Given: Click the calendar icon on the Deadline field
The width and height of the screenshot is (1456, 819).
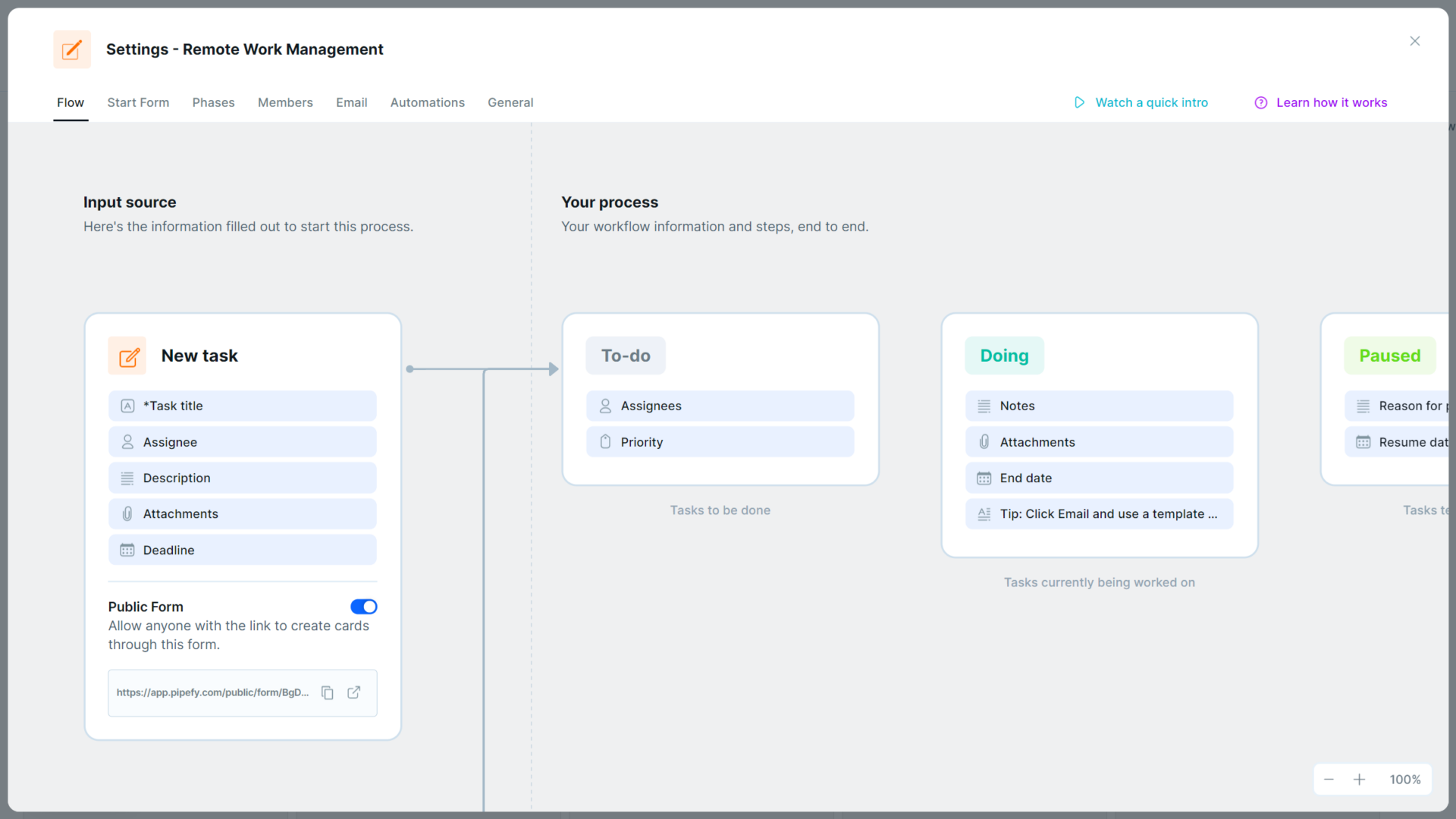Looking at the screenshot, I should (127, 550).
